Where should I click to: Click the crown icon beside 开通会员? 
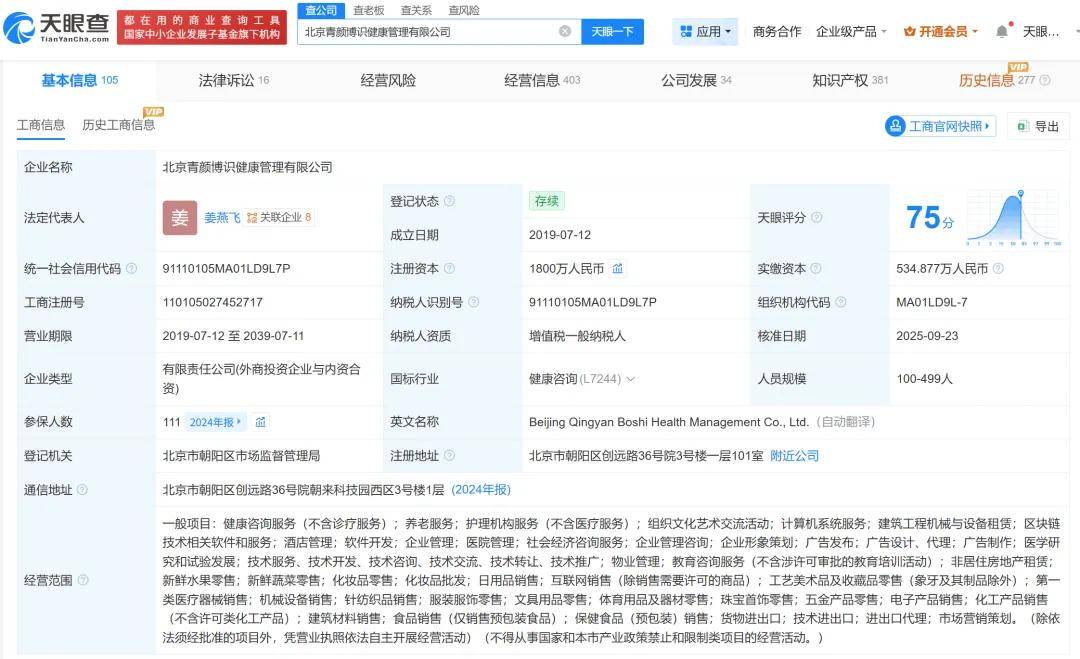point(909,32)
